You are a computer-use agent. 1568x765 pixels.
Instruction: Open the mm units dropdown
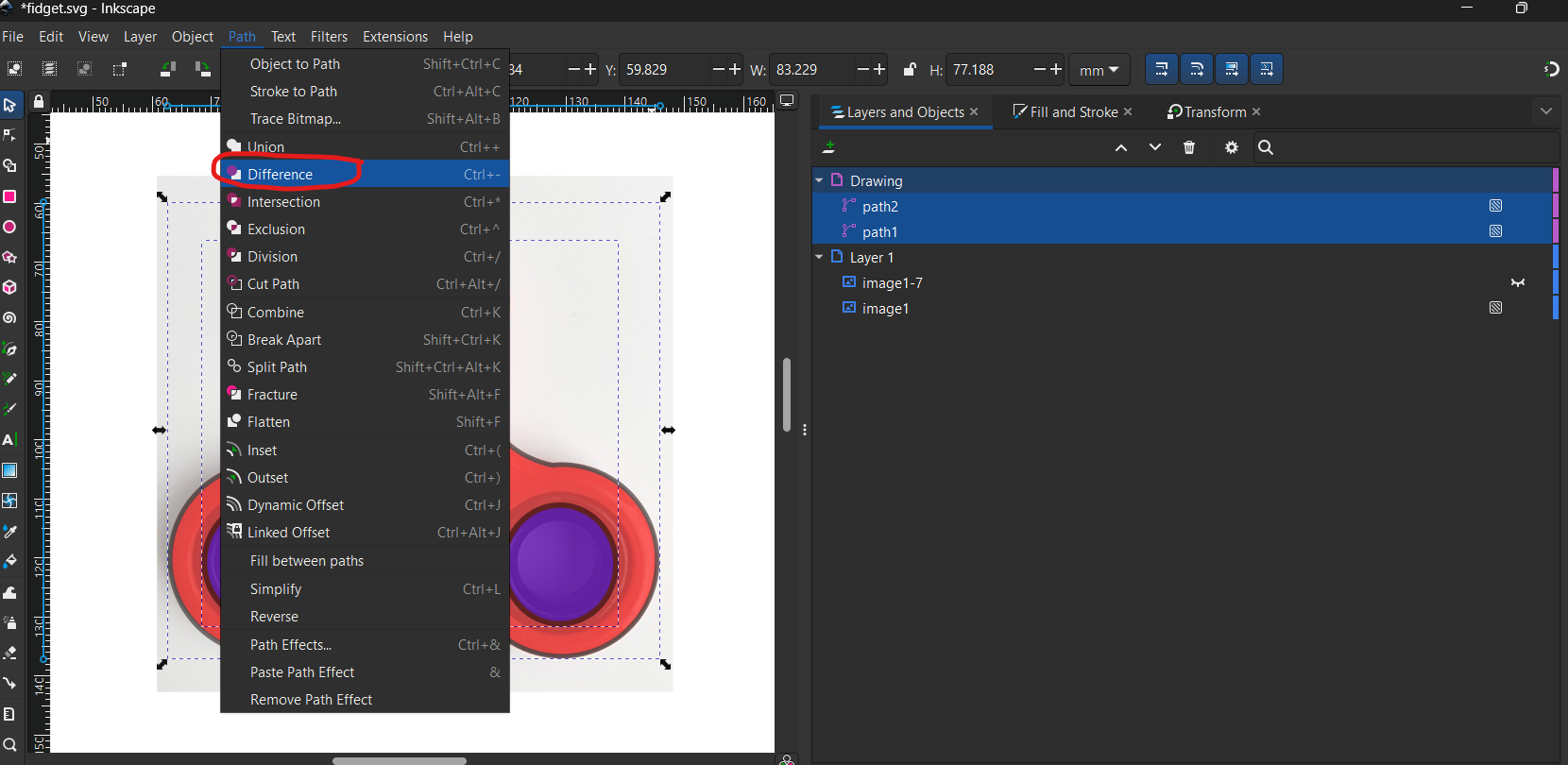(1099, 70)
